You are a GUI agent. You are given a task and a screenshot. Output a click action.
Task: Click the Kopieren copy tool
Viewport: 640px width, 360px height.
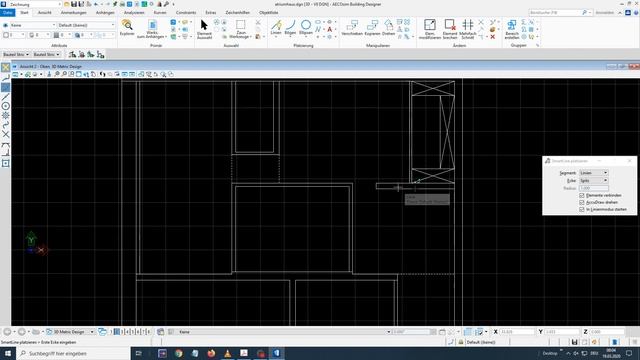pos(372,28)
